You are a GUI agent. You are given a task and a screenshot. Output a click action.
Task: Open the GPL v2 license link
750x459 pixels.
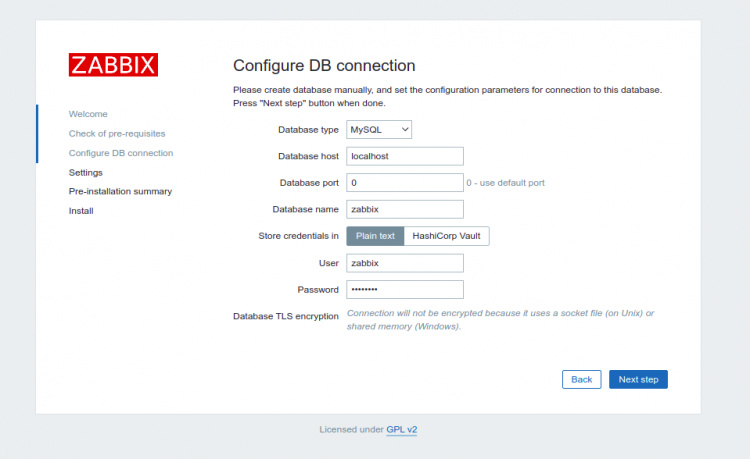(x=402, y=429)
